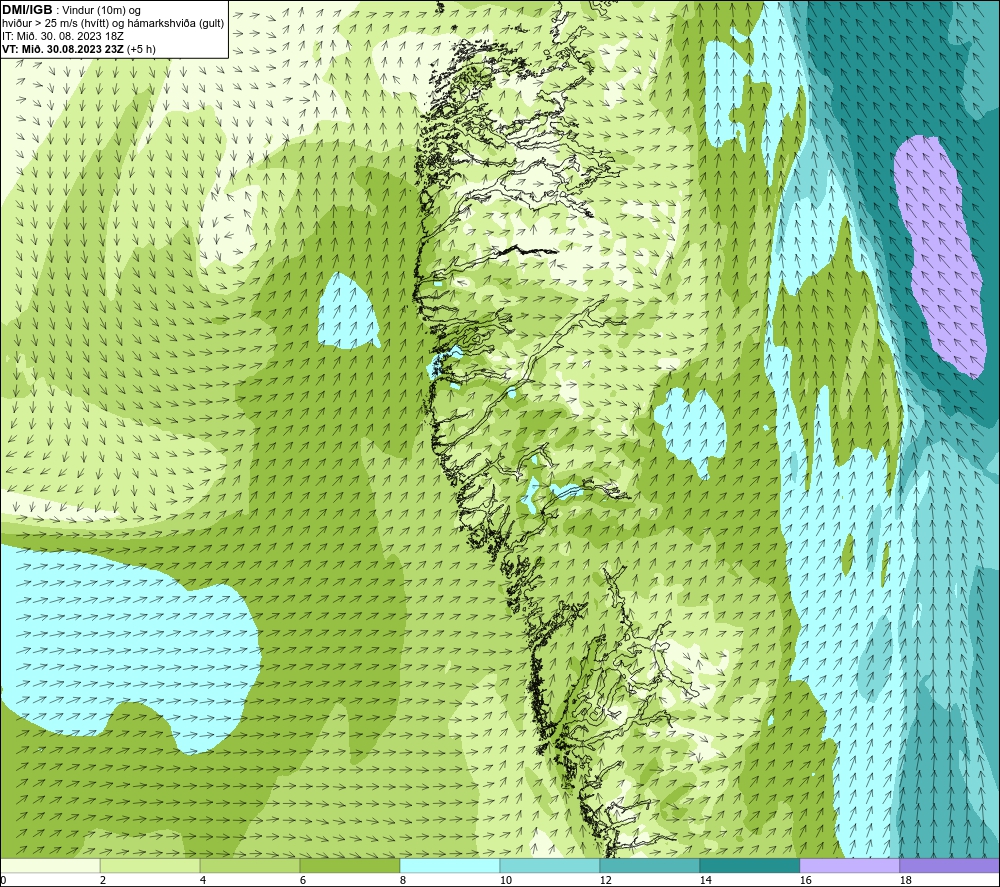Click the legend scale label "0"

tap(3, 880)
